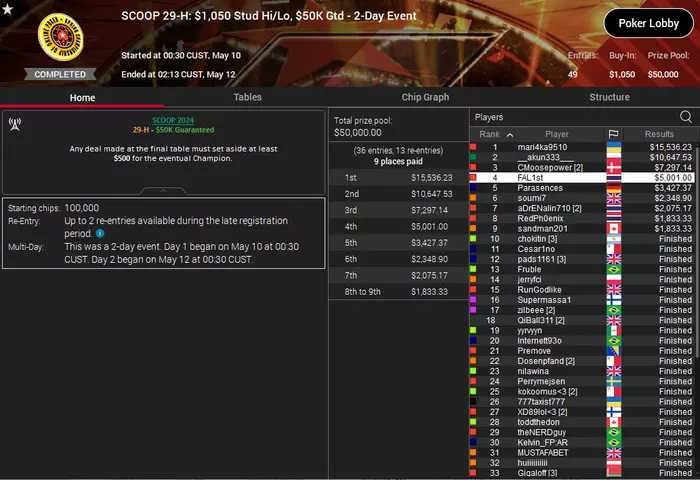Image resolution: width=700 pixels, height=480 pixels.
Task: Click the blue re-entry info icon
Action: tap(100, 233)
